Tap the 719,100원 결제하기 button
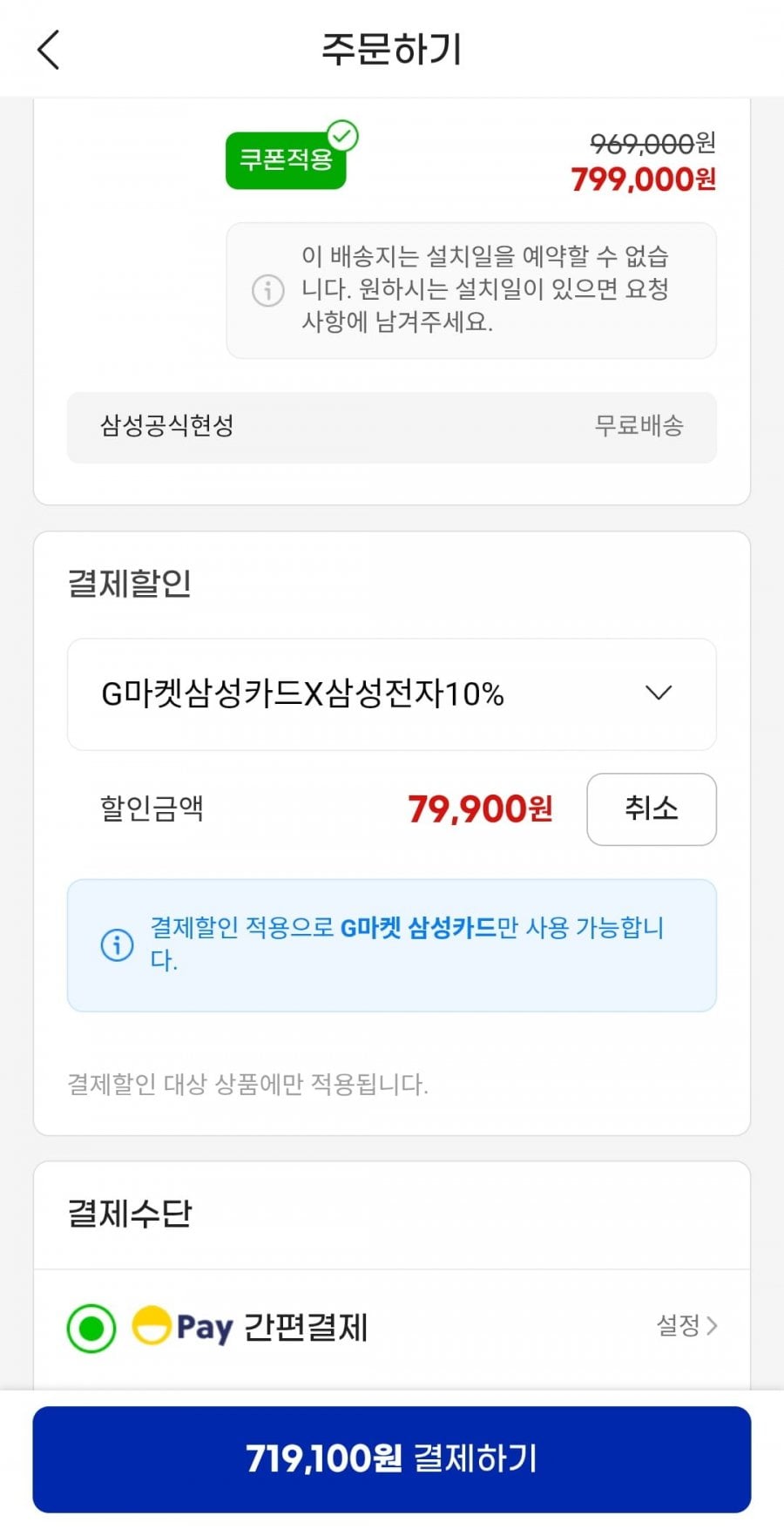 392,1458
